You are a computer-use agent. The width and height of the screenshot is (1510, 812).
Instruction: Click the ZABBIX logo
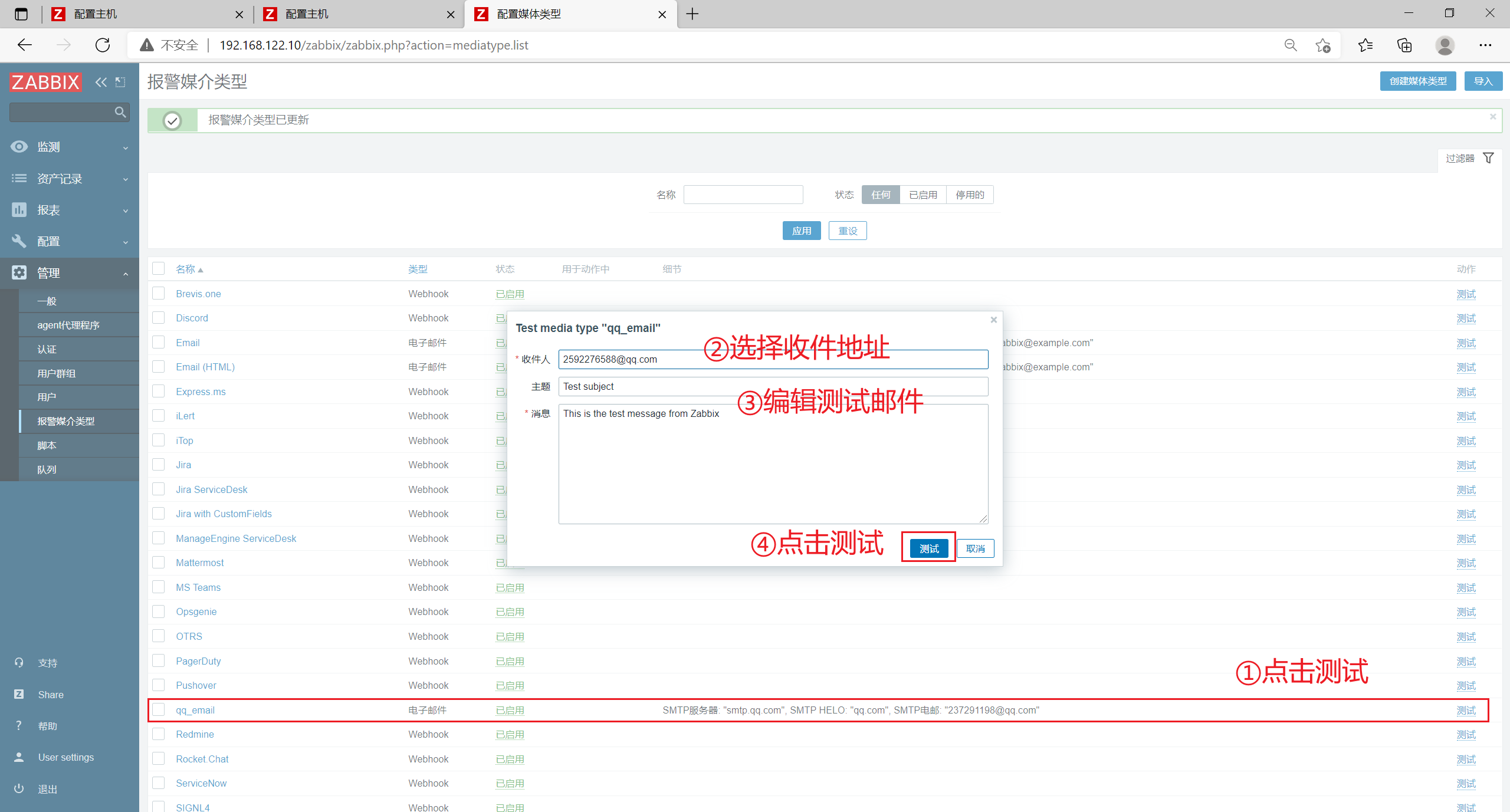(45, 82)
